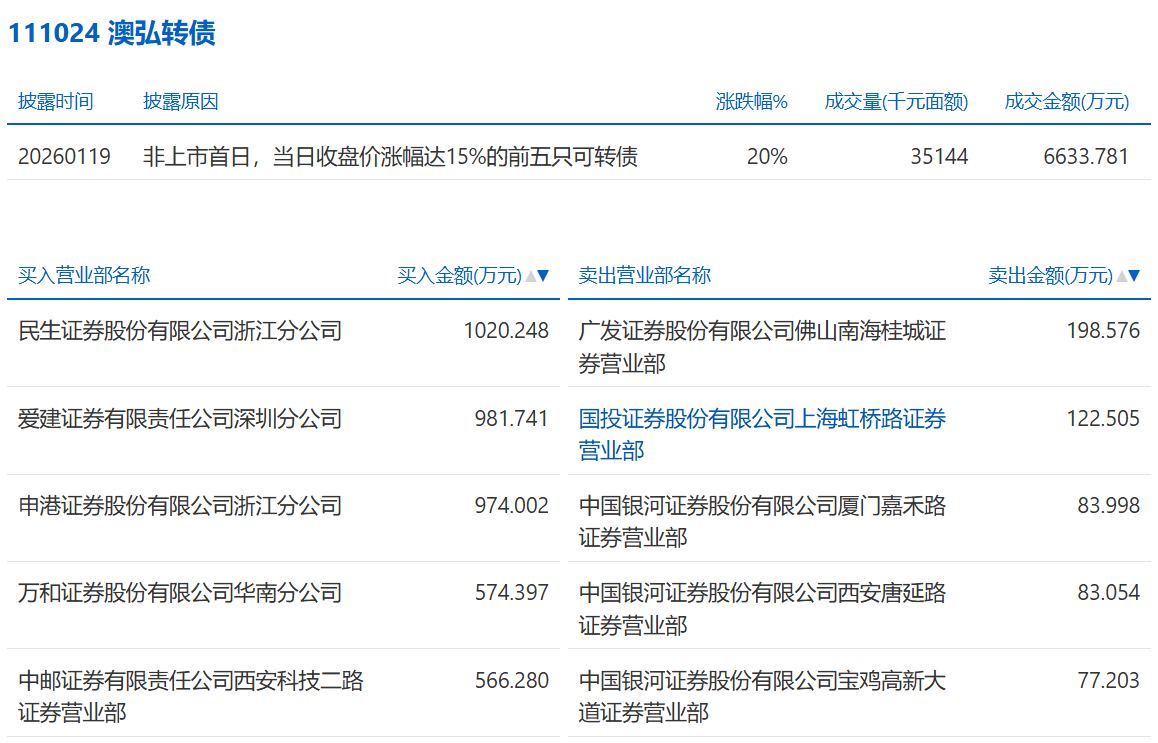Sort buy amount ascending with up arrow

[531, 276]
